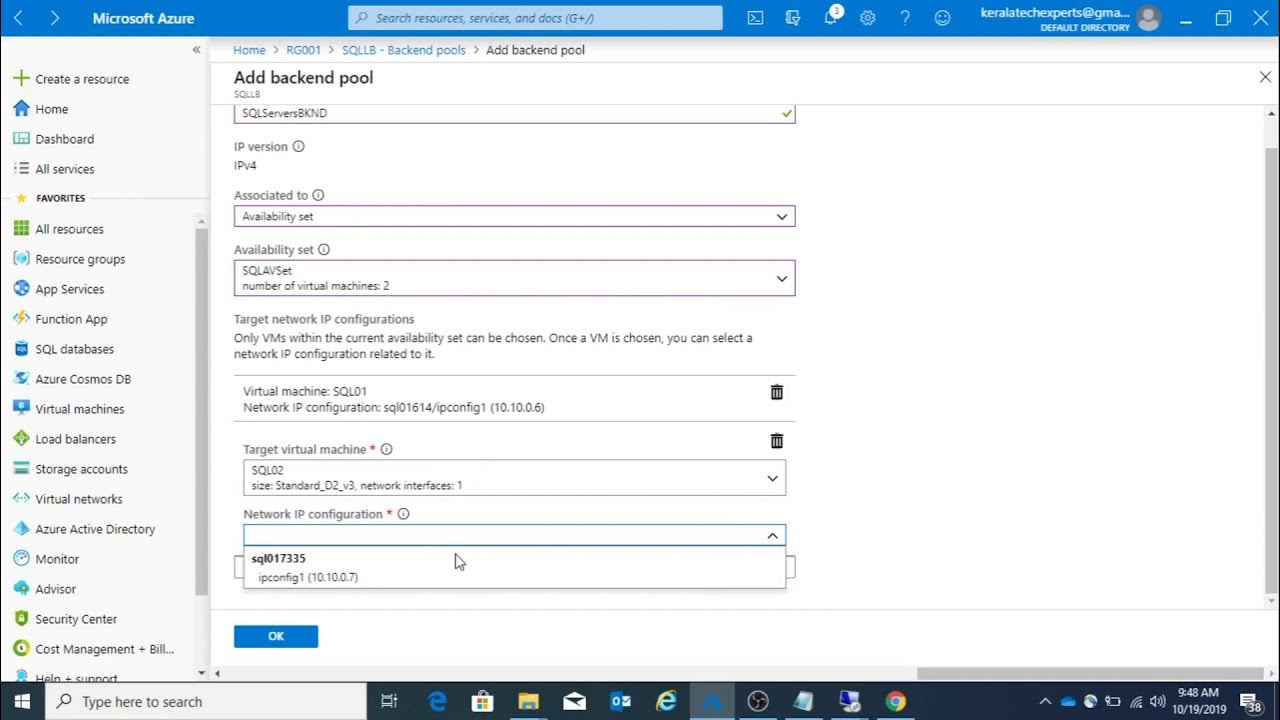Open the SQL02 target virtual machine dropdown

(x=514, y=477)
